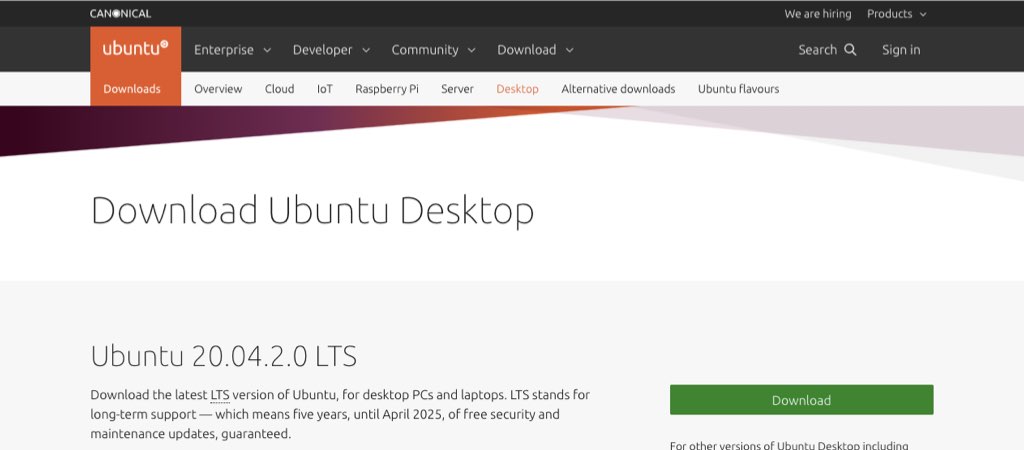The image size is (1024, 450).
Task: Click the Ubuntu 20.04.2.0 LTS heading
Action: pos(224,357)
